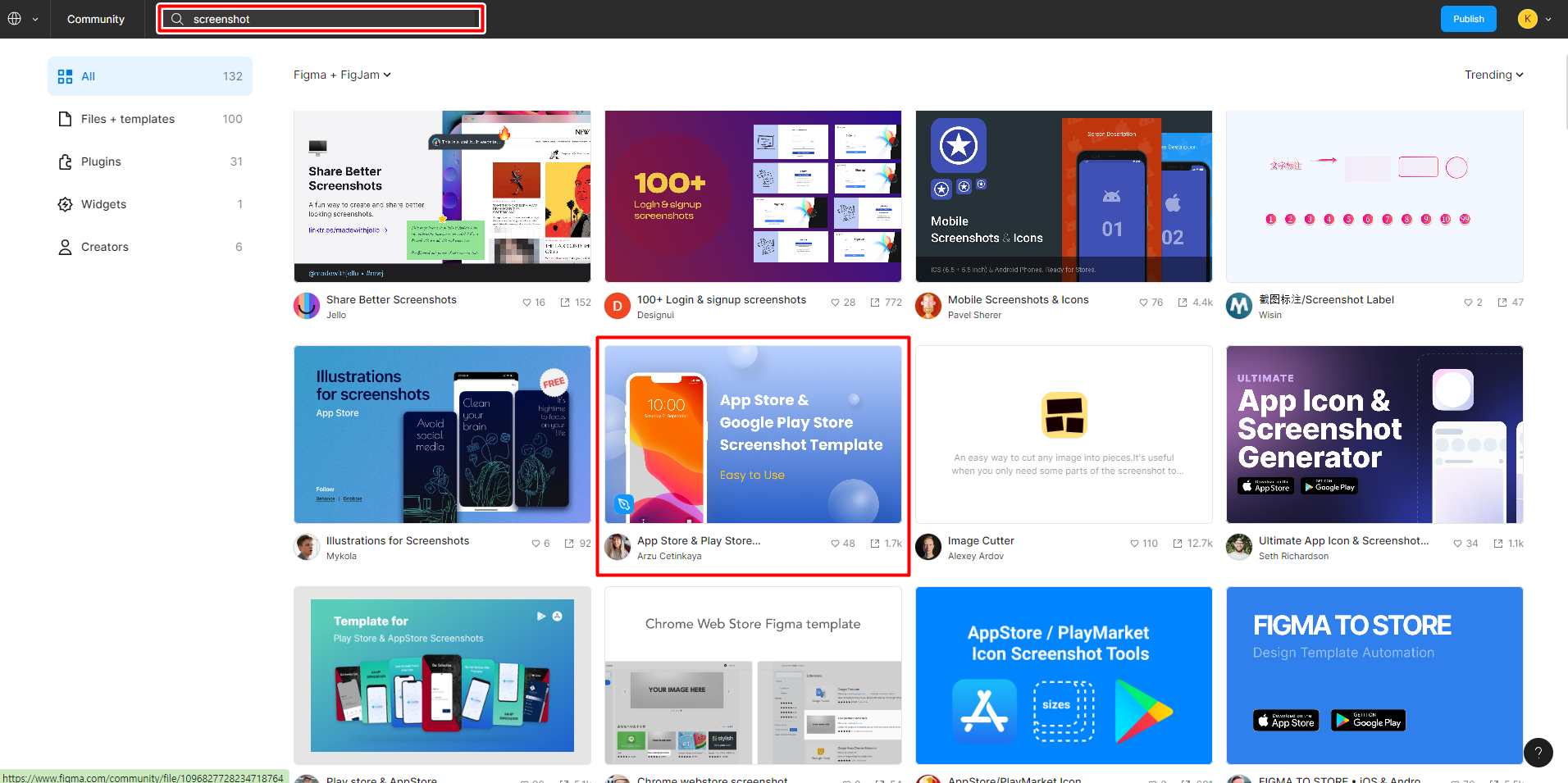Focus the search field containing 'screenshot'
The image size is (1568, 783).
click(321, 19)
